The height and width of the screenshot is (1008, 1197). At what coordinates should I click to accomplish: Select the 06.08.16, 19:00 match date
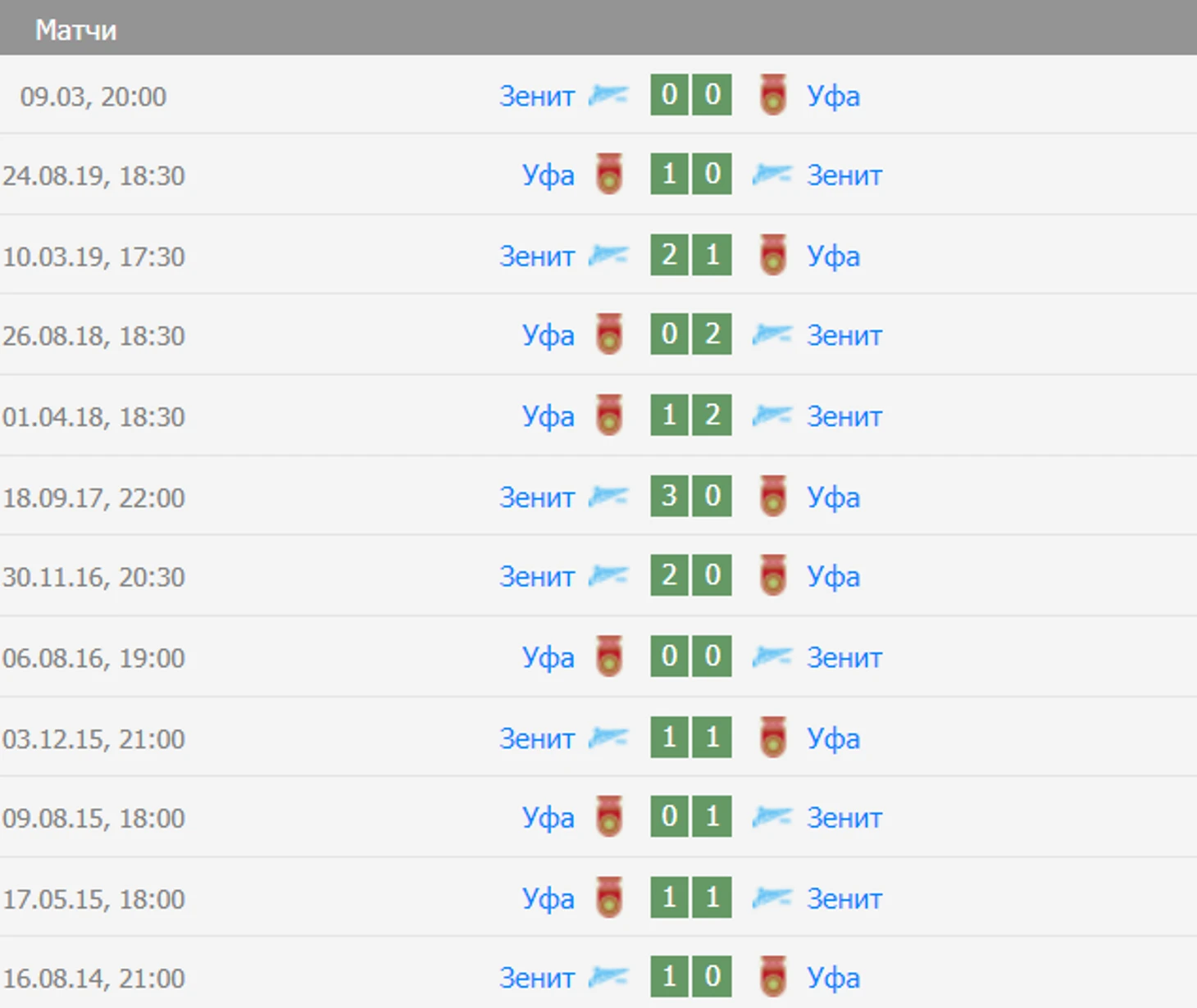(93, 658)
